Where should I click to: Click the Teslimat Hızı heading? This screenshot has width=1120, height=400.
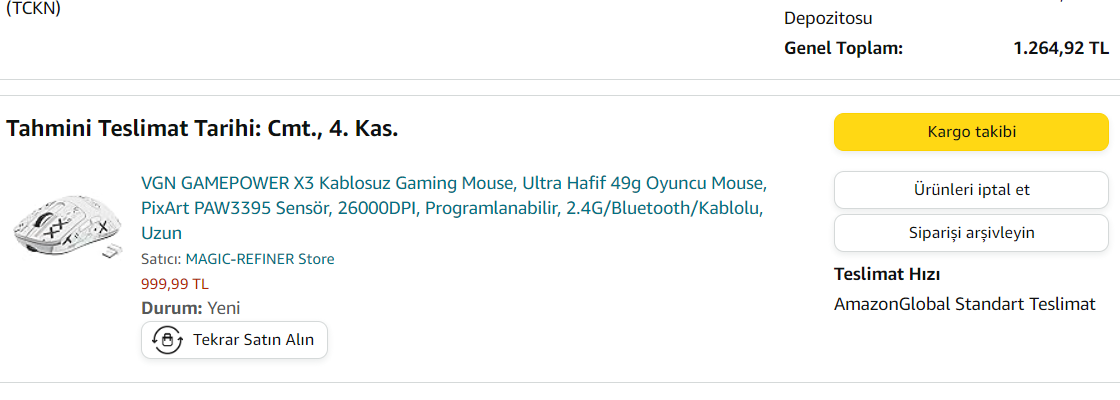tap(887, 275)
